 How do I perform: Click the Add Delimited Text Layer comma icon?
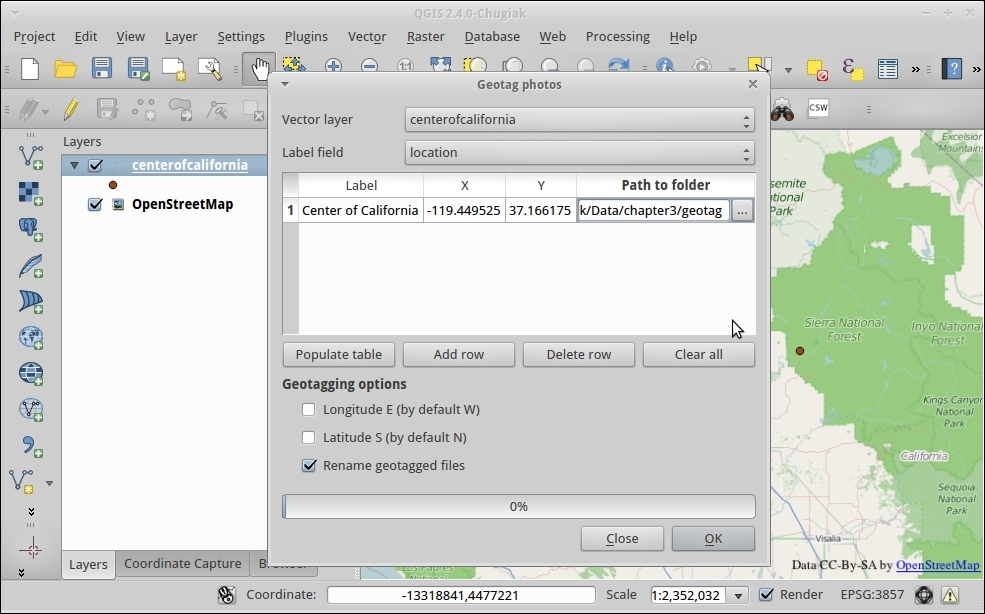31,446
